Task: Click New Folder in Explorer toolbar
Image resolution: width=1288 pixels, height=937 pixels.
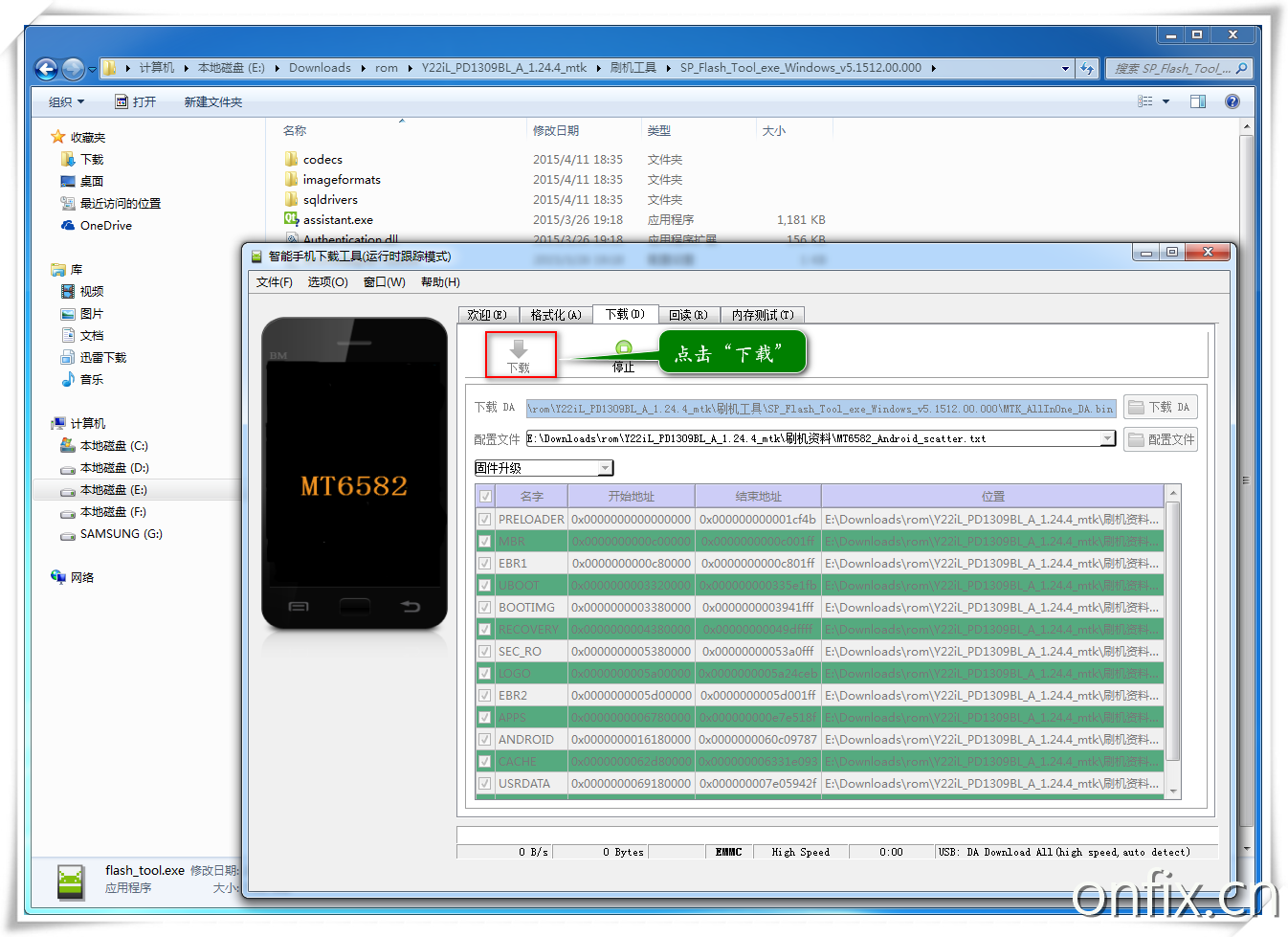Action: click(x=213, y=101)
